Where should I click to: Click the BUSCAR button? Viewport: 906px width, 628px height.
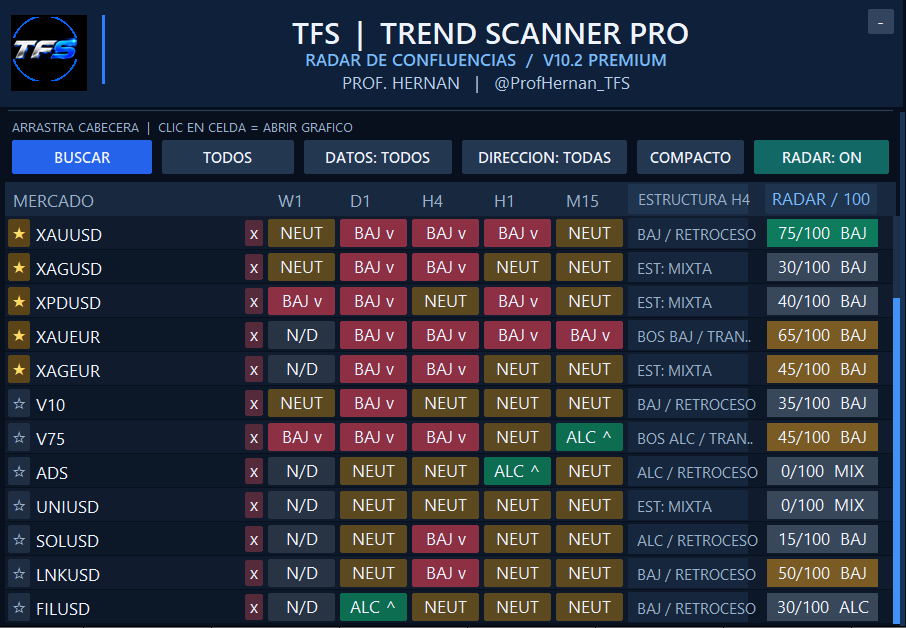(82, 157)
